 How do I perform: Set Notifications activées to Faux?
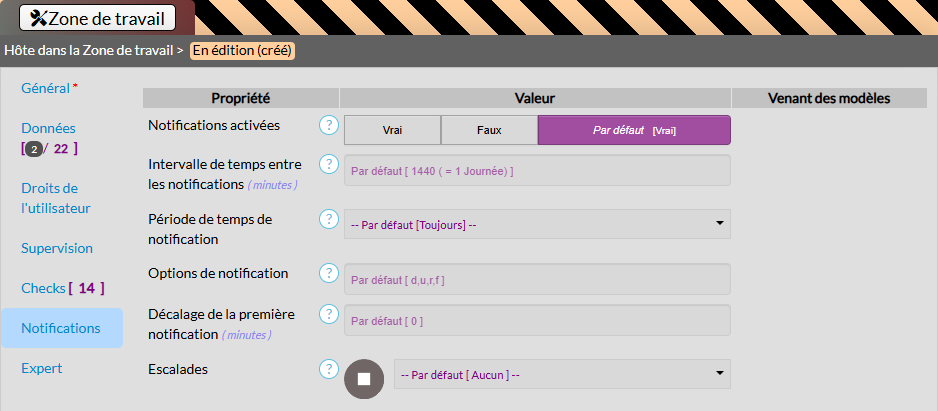click(489, 130)
